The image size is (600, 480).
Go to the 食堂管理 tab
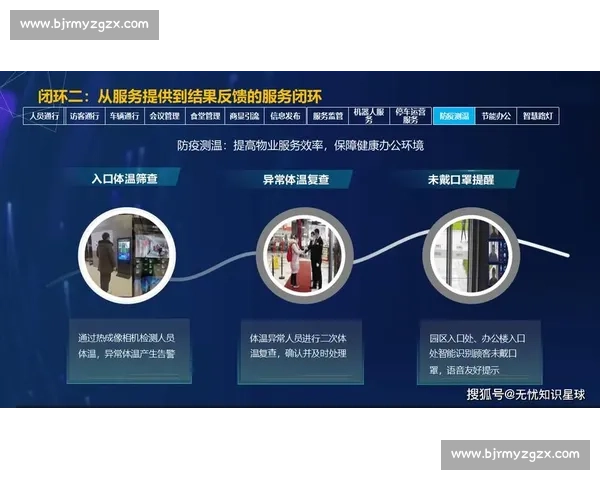tap(205, 116)
